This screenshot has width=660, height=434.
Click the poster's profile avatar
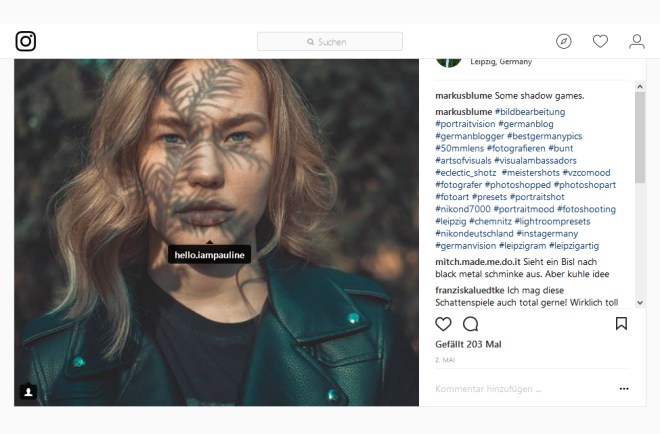[447, 58]
